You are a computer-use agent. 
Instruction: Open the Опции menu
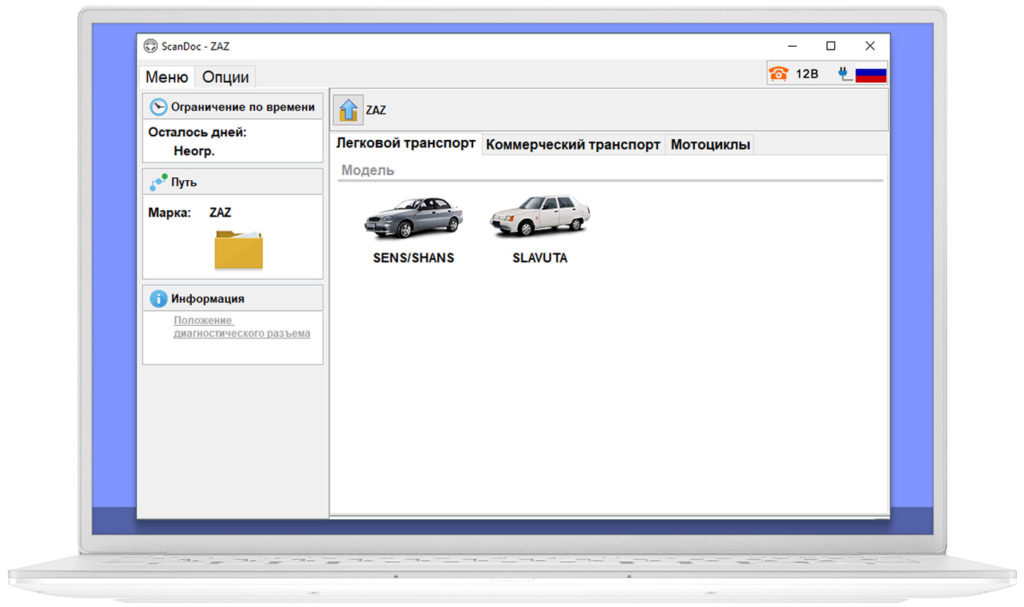[x=225, y=77]
